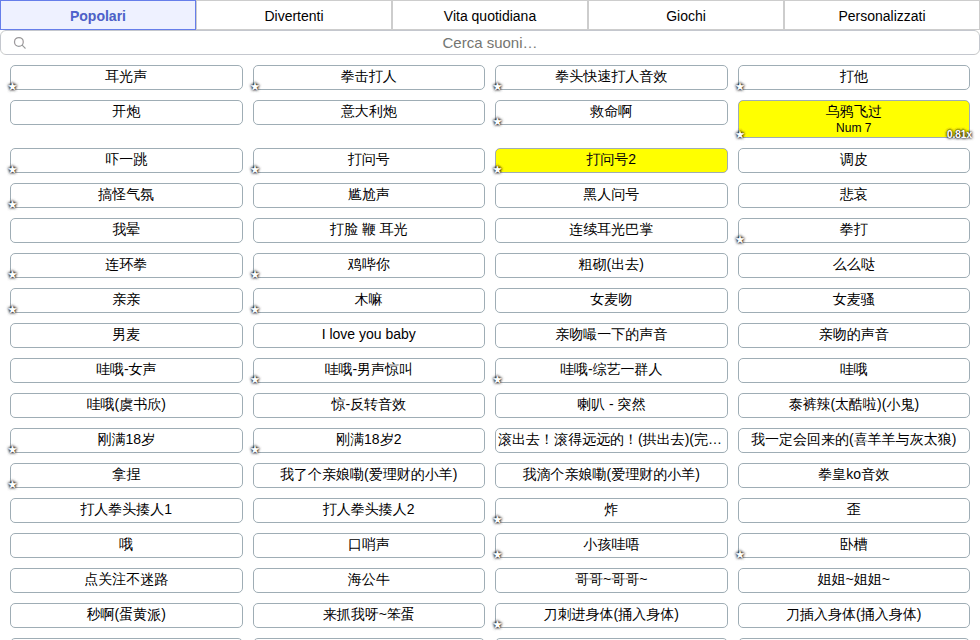980x640 pixels.
Task: Click the star icon on 亲亲
Action: (12, 309)
